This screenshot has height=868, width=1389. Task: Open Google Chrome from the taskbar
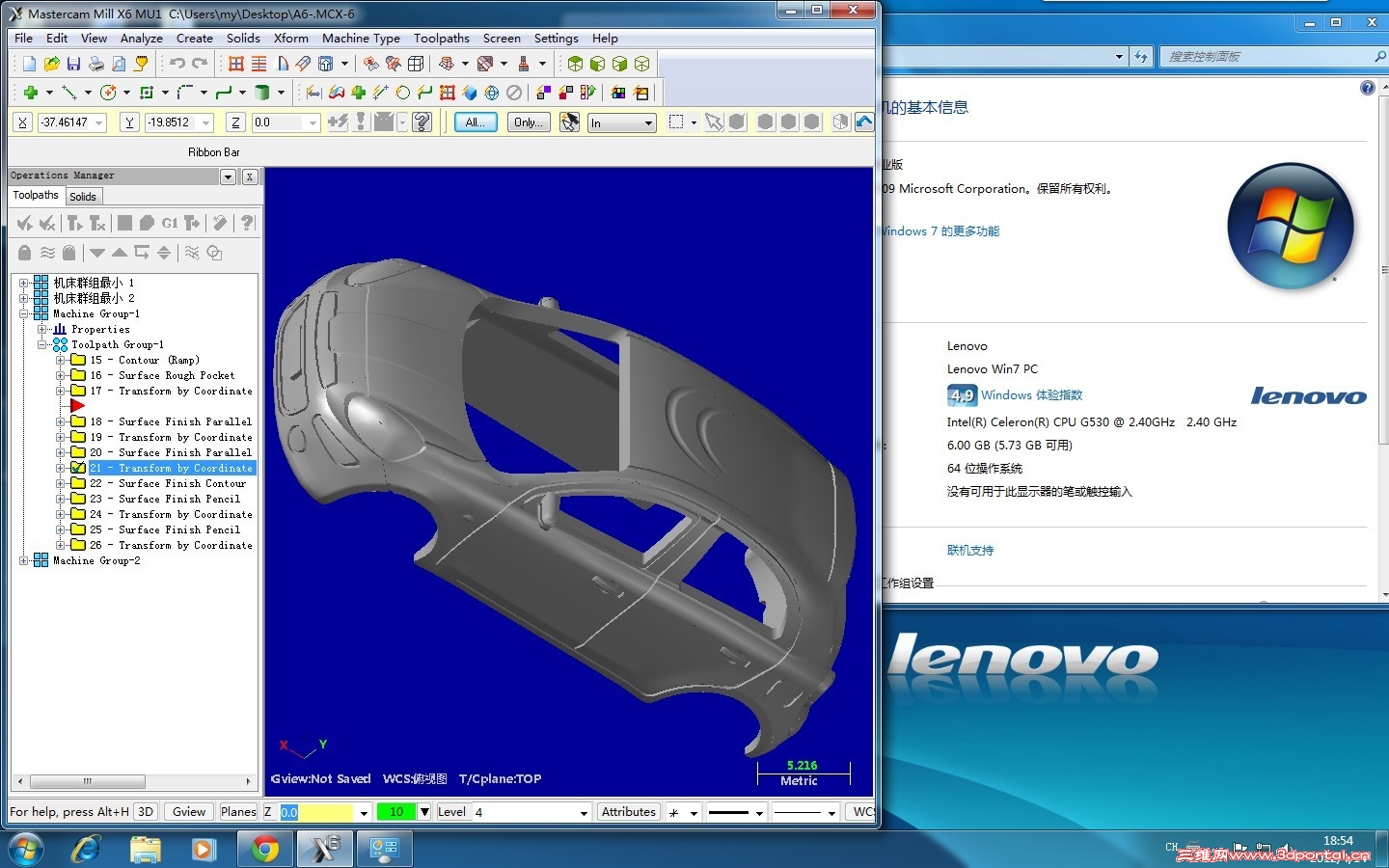pyautogui.click(x=264, y=849)
